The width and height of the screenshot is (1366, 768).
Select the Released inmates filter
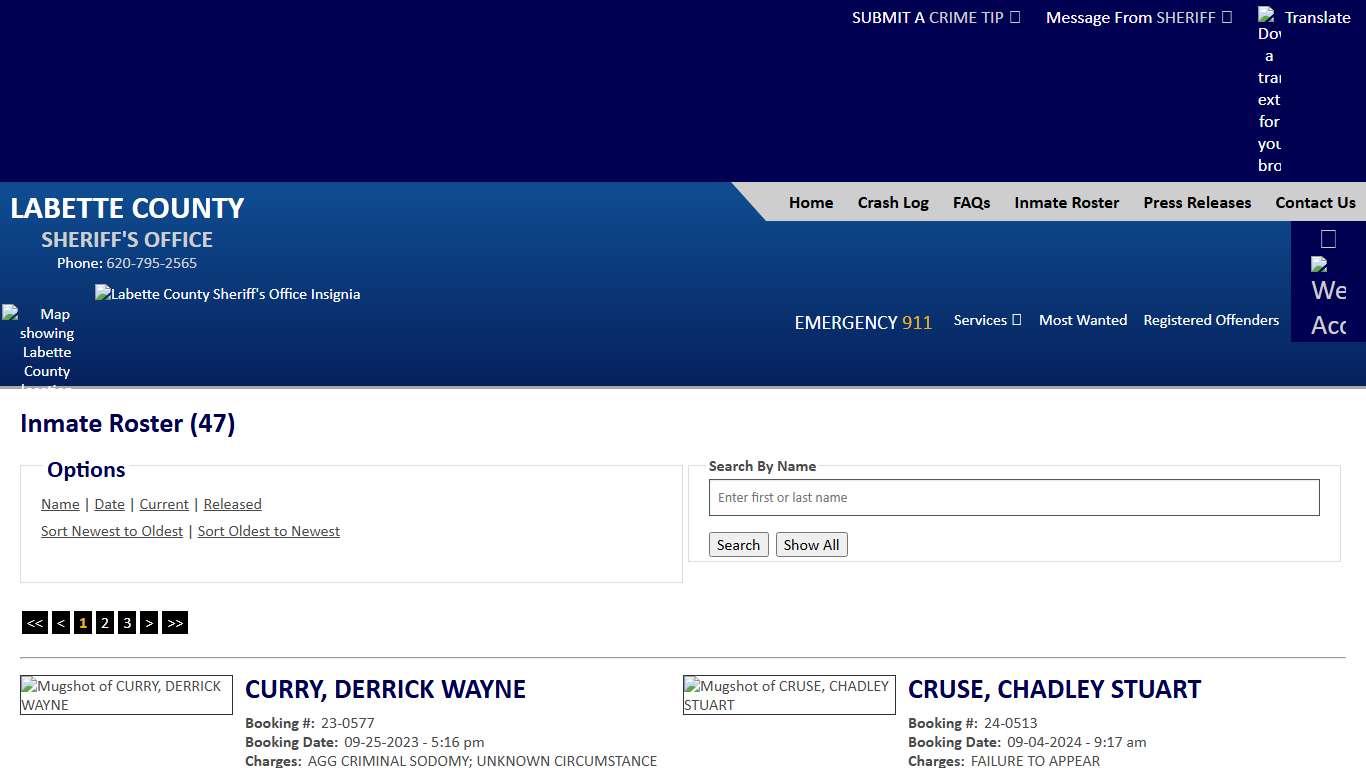[x=232, y=504]
